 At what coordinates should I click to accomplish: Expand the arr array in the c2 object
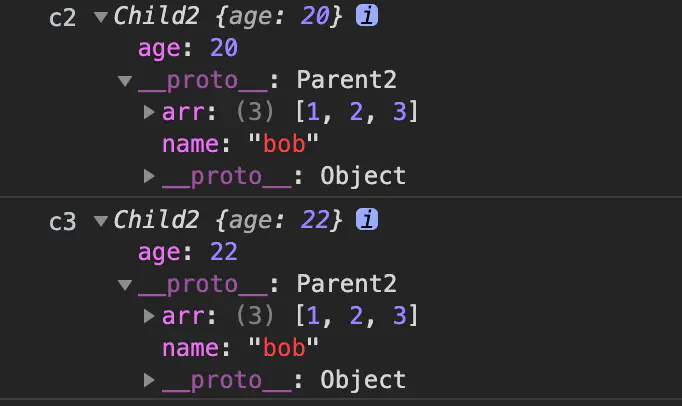click(150, 113)
